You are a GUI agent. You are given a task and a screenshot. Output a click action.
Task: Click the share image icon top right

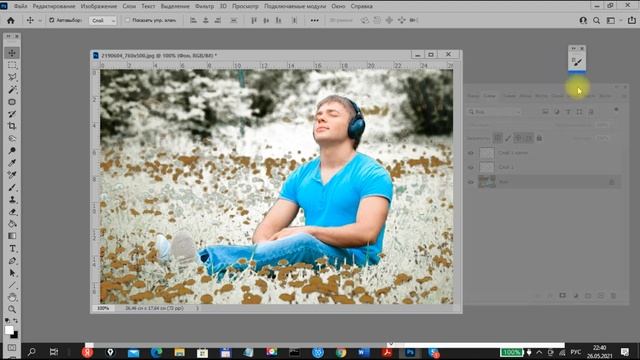631,20
